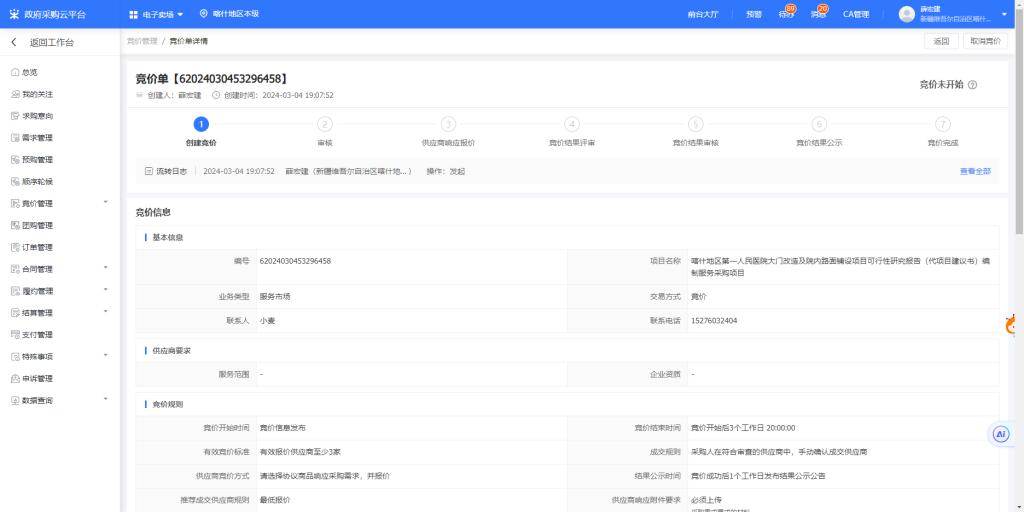Click the user name in header
The height and width of the screenshot is (512, 1024).
(x=929, y=9)
